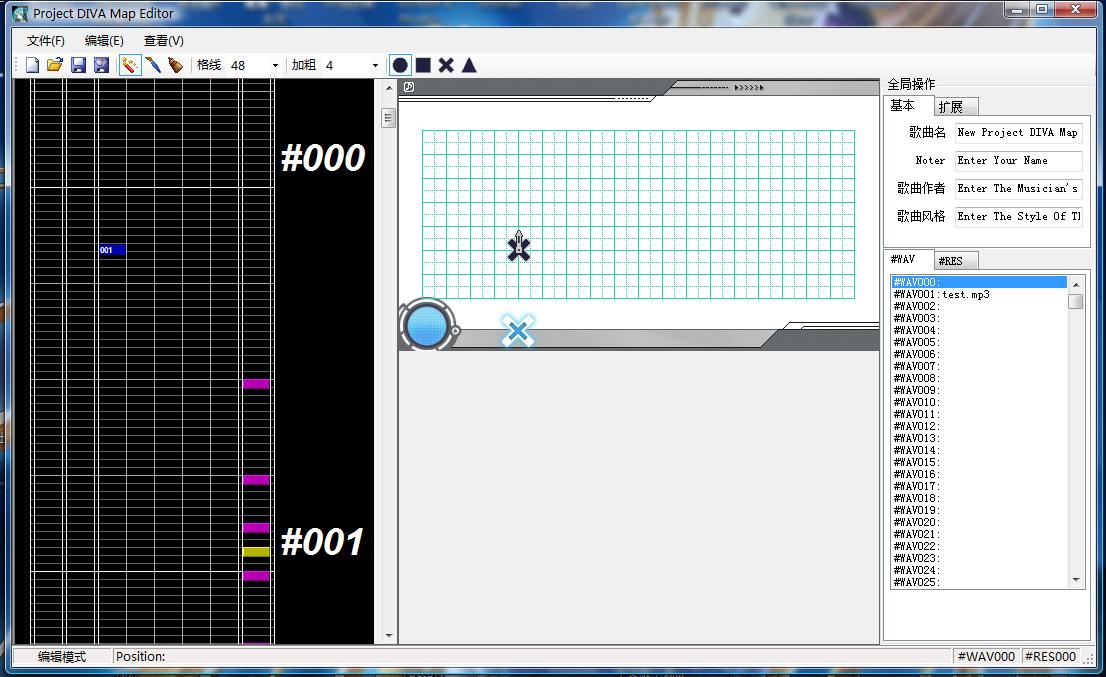Choose the square note button
Image resolution: width=1106 pixels, height=677 pixels.
coord(423,66)
